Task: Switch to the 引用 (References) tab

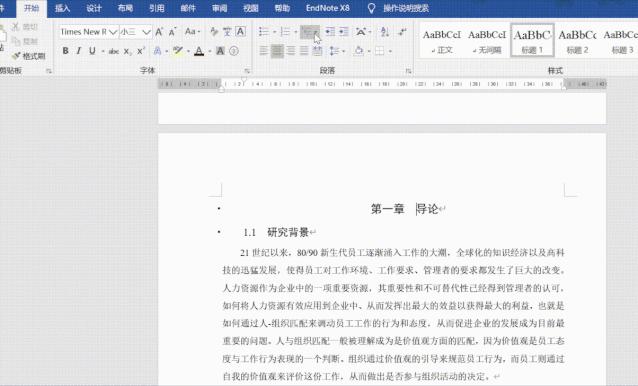Action: pos(156,8)
